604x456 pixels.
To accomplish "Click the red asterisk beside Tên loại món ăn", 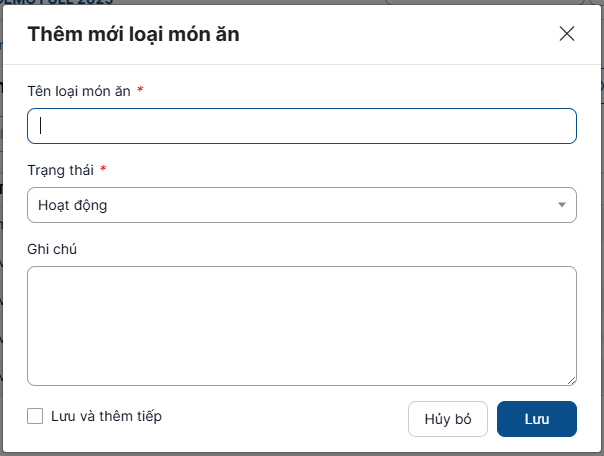I will pos(140,91).
